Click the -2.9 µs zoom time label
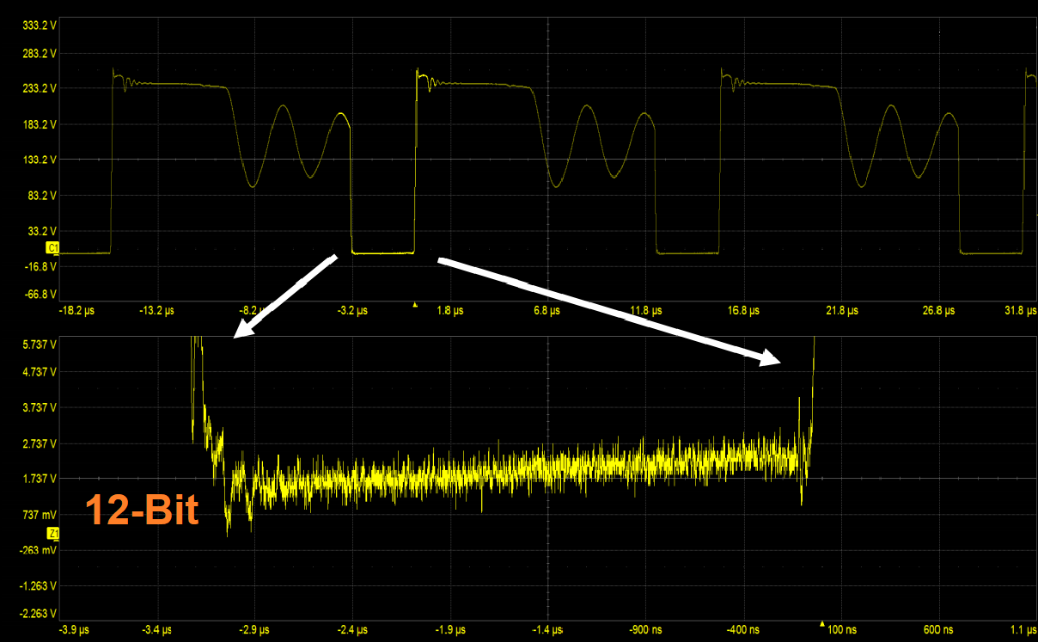1038x642 pixels. 254,630
